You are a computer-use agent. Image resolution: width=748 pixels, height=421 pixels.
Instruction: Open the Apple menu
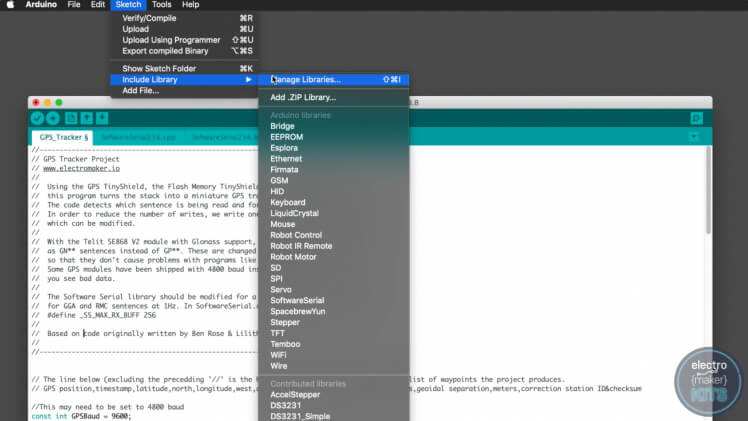click(10, 5)
